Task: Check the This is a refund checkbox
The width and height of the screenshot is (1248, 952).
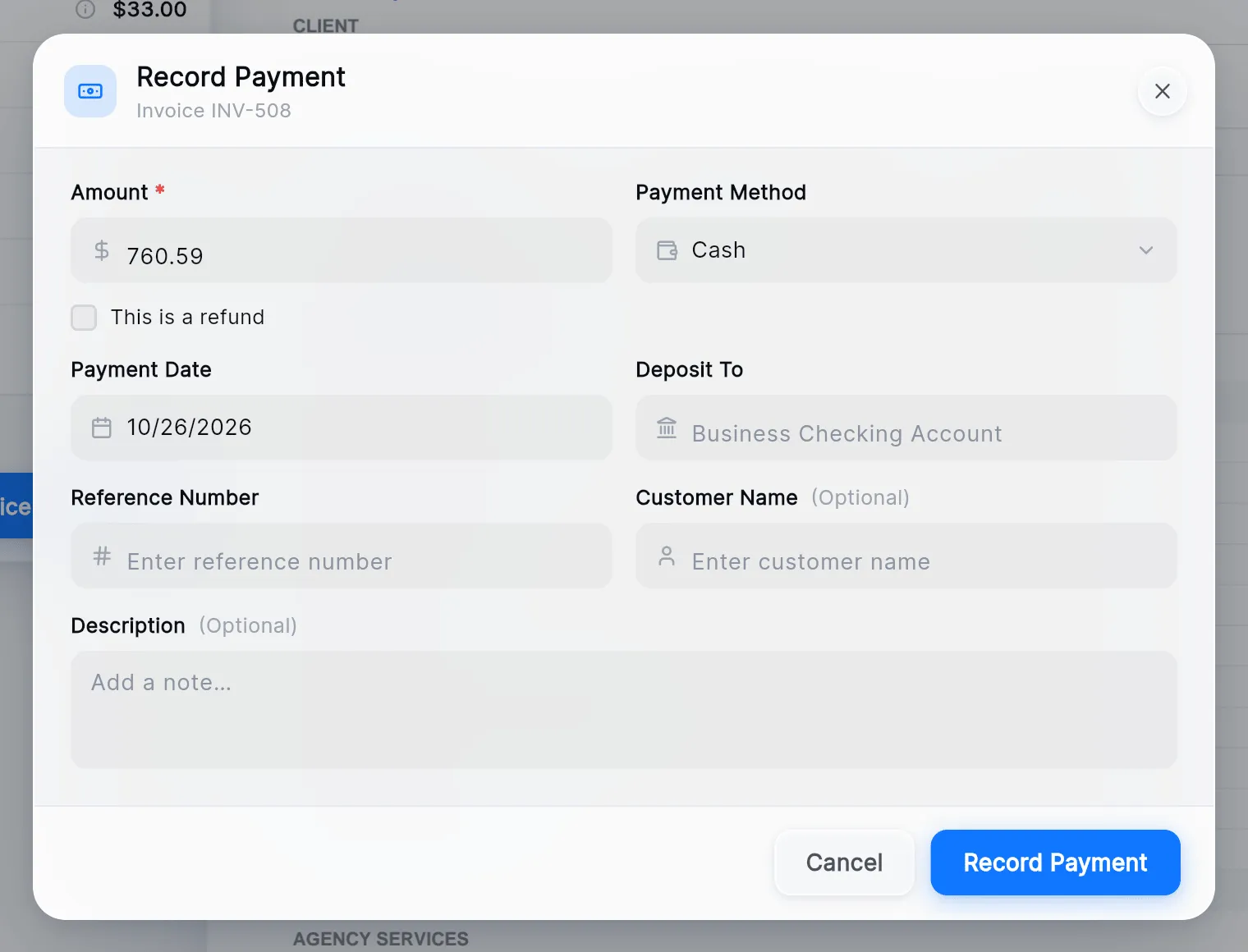Action: pyautogui.click(x=84, y=318)
